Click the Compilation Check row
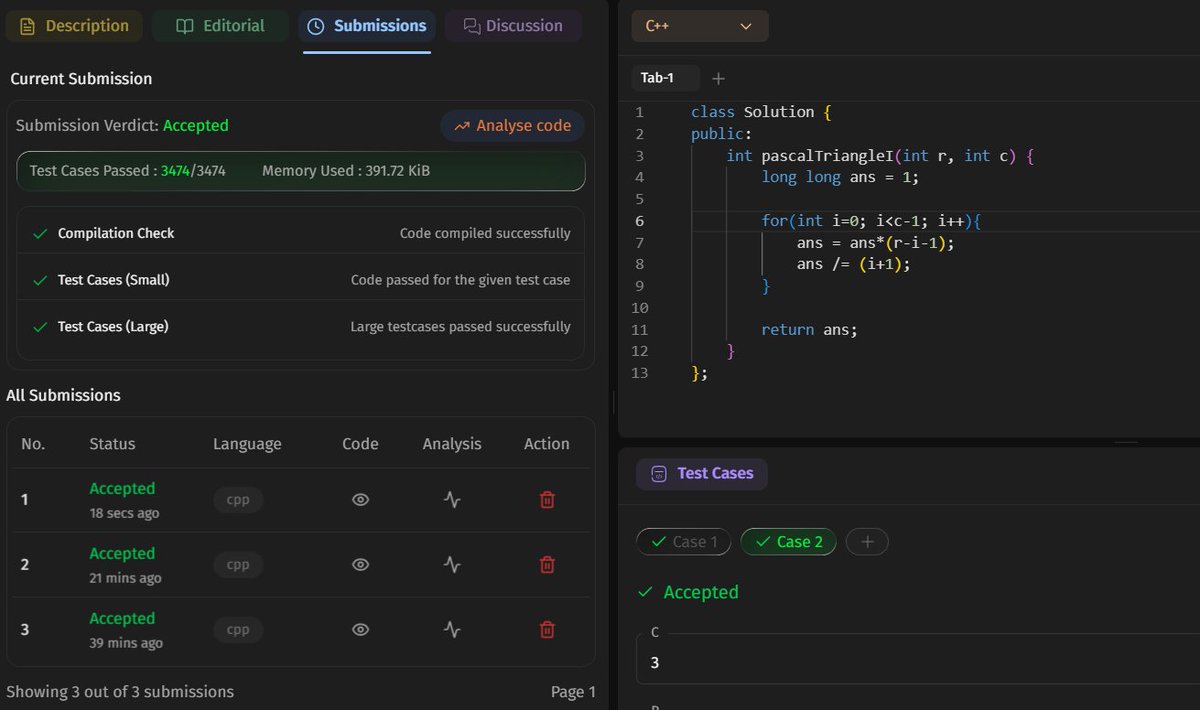 point(301,233)
